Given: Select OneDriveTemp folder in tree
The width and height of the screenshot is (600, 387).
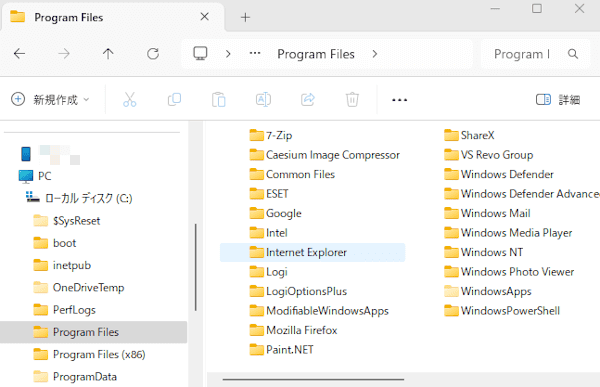Looking at the screenshot, I should coord(78,287).
